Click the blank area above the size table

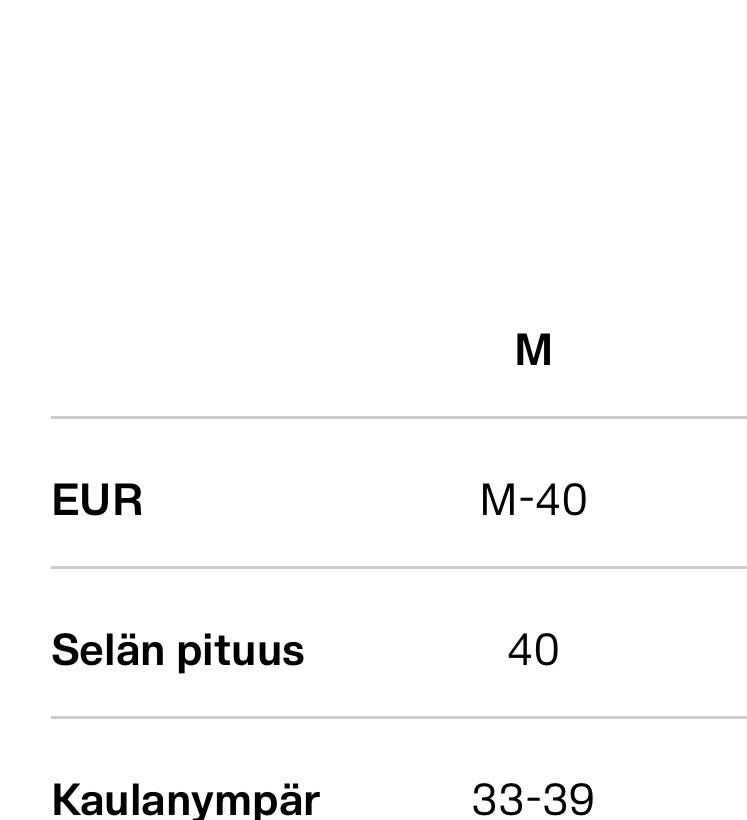click(373, 150)
